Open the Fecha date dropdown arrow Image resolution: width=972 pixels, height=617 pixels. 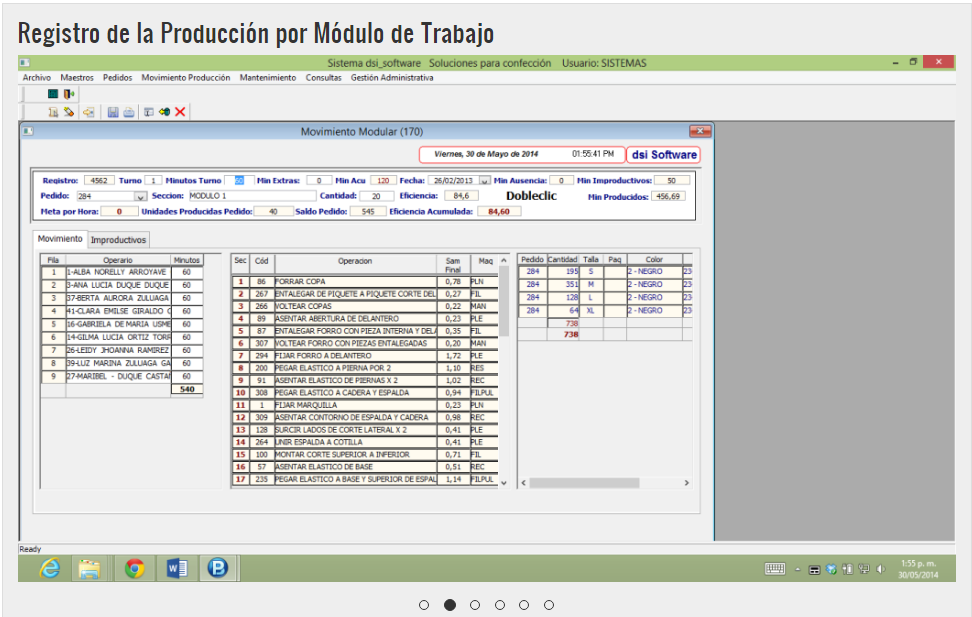coord(485,181)
